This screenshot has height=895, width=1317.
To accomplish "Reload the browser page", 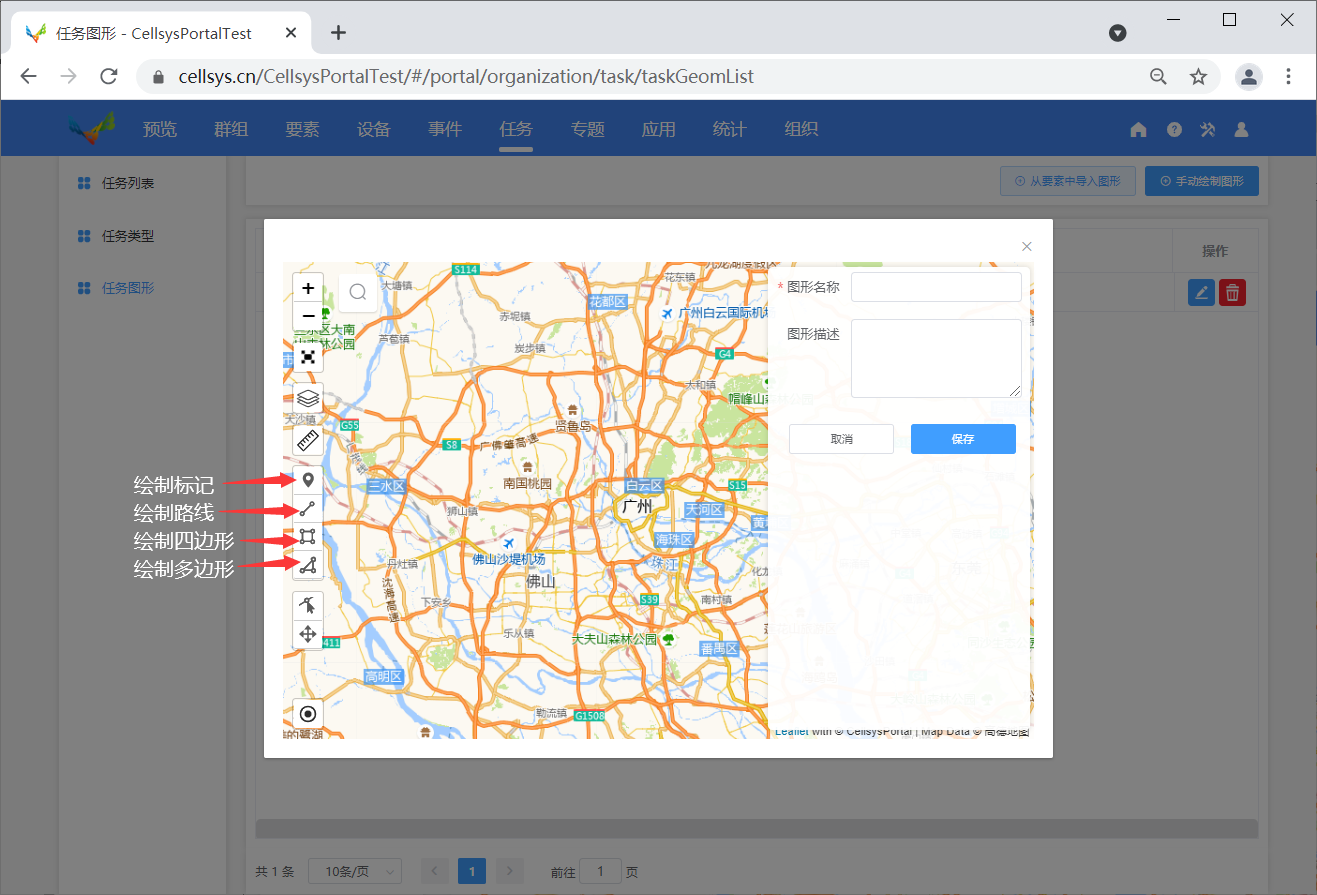I will 109,77.
